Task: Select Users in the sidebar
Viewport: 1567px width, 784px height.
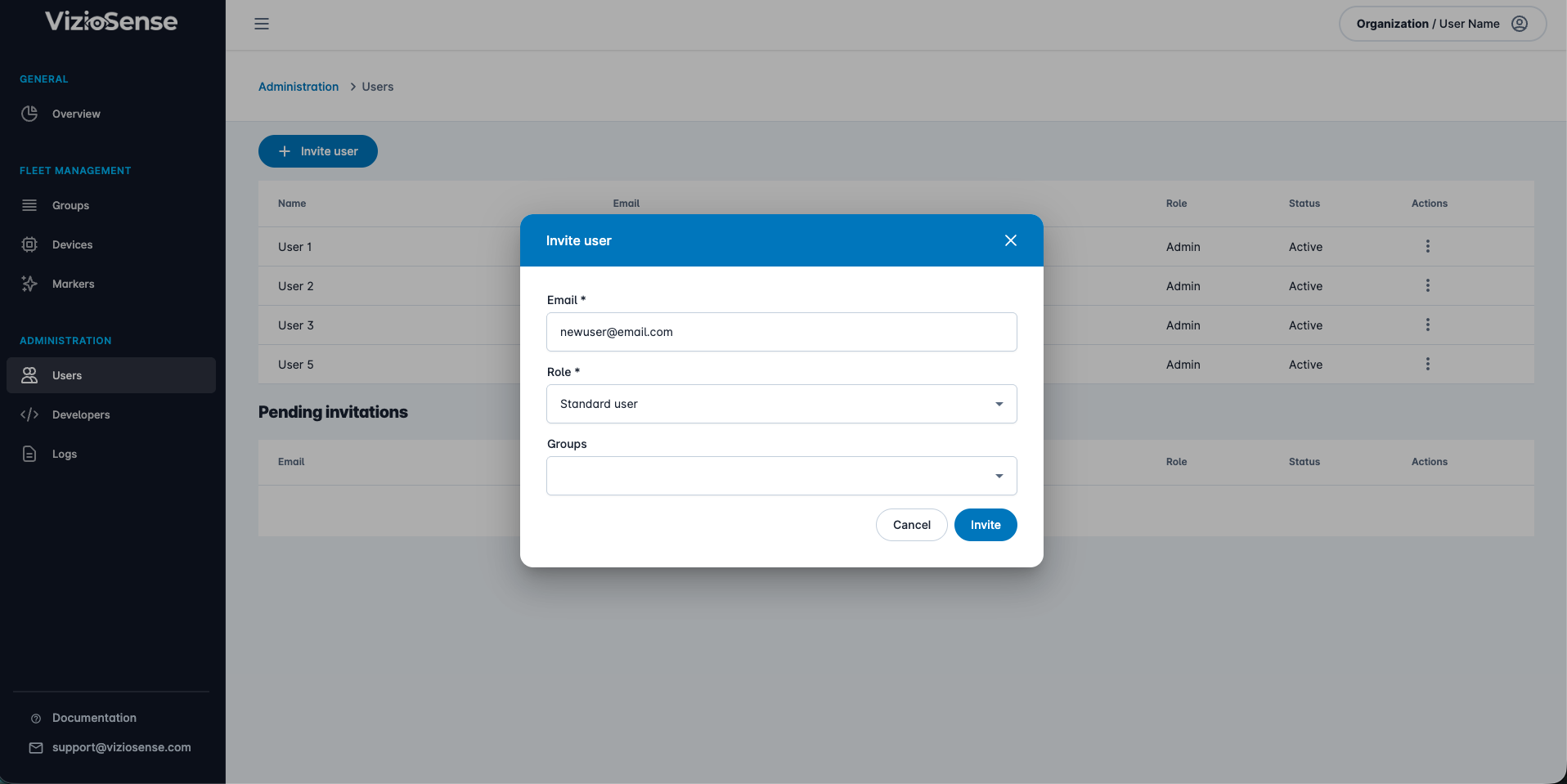Action: 111,375
